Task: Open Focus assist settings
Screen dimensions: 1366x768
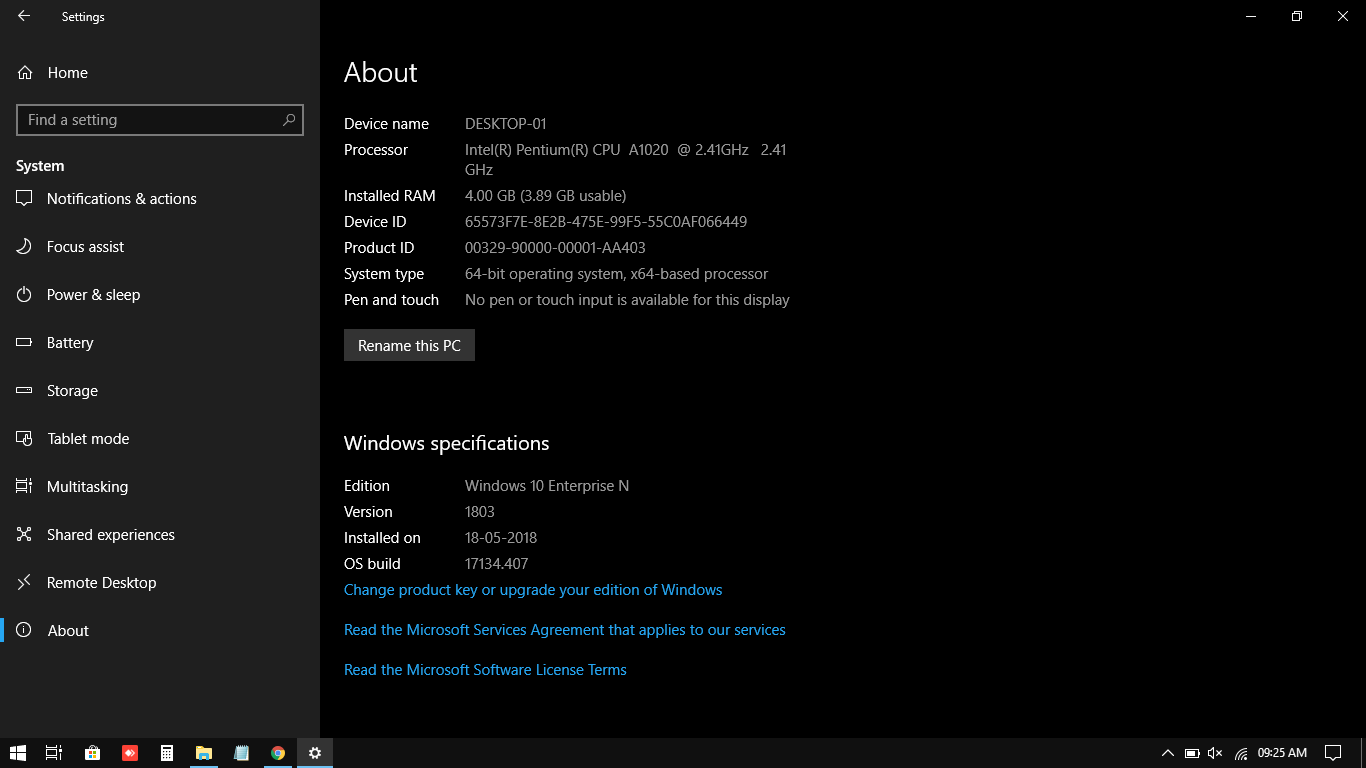Action: pyautogui.click(x=160, y=247)
